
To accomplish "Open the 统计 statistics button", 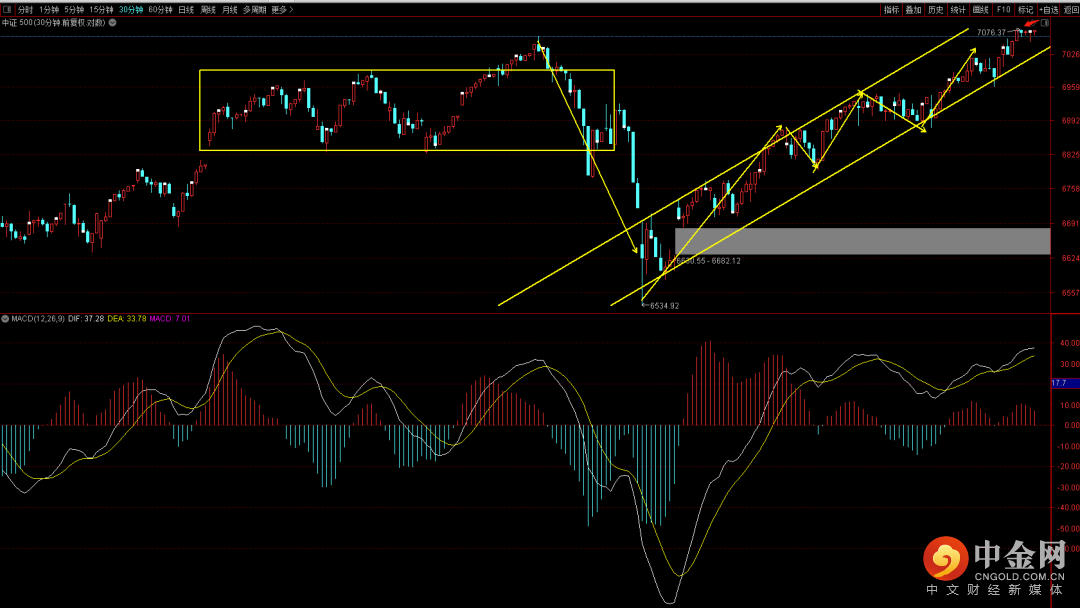I will 958,9.
